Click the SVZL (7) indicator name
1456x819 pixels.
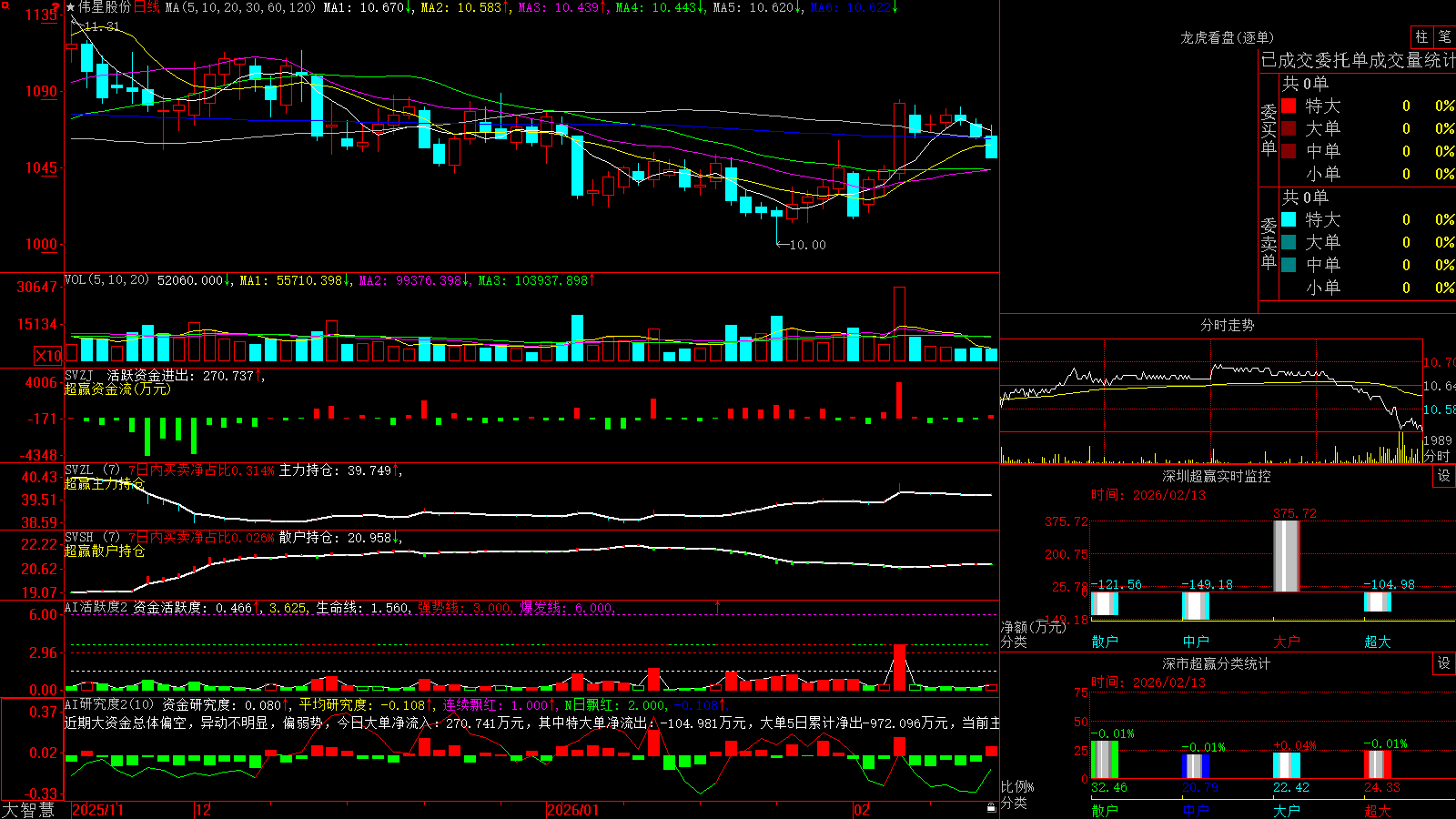coord(92,470)
